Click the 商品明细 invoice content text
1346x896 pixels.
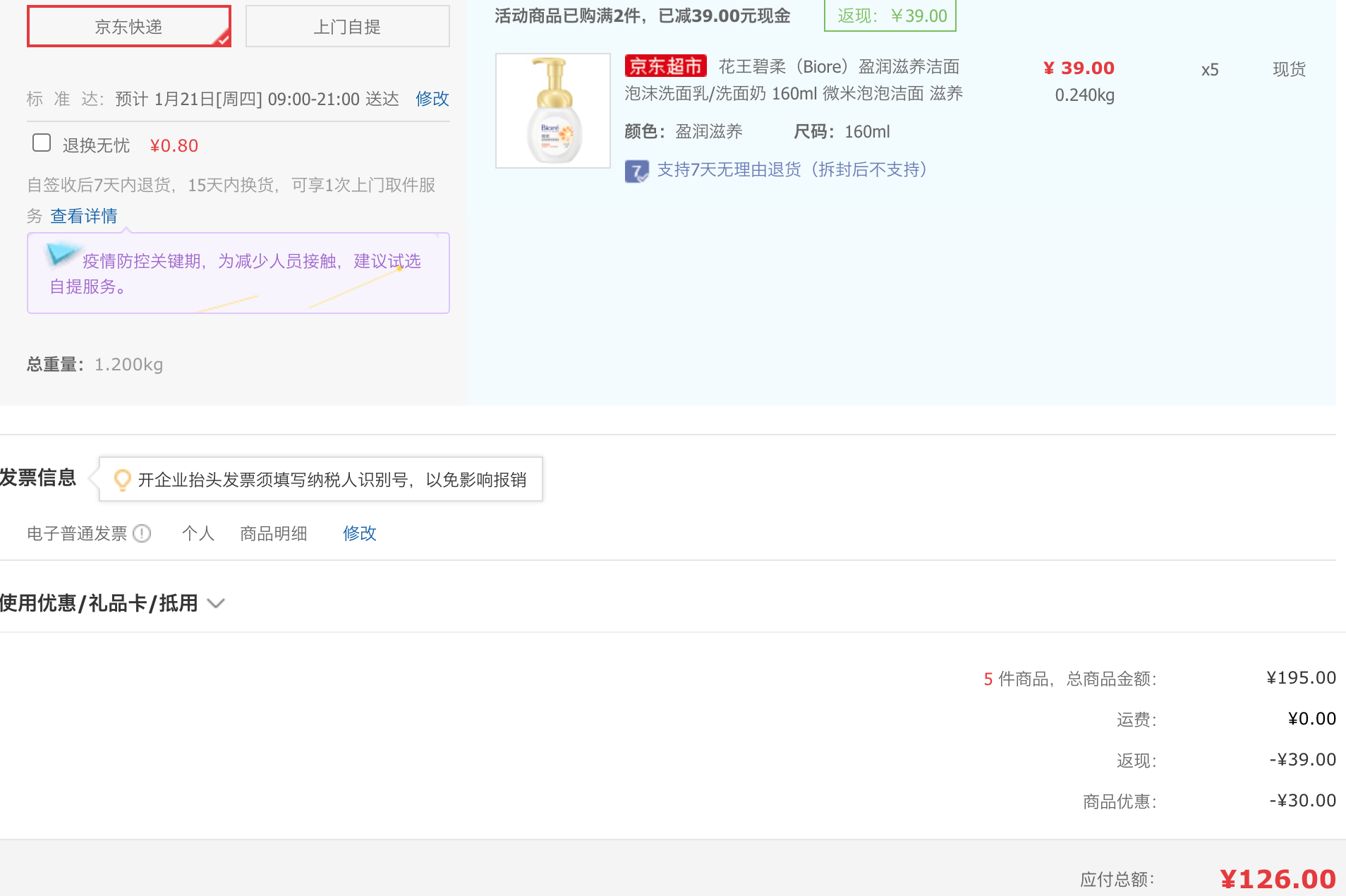274,533
